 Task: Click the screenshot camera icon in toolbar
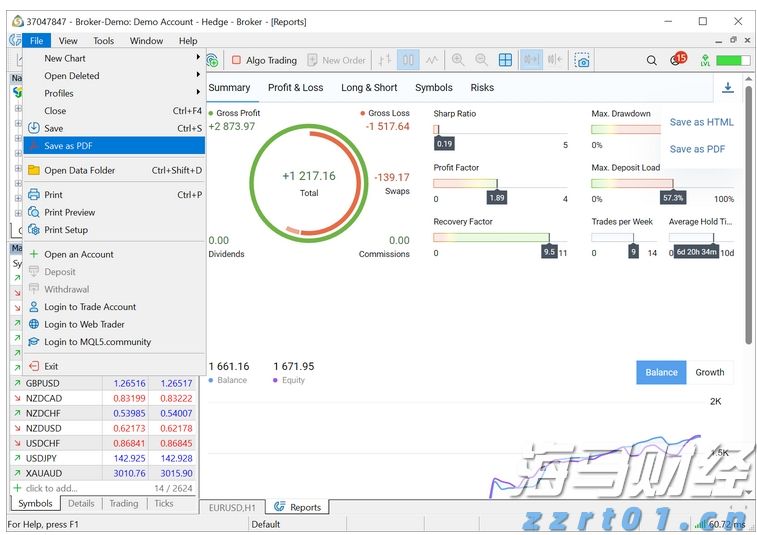pyautogui.click(x=582, y=60)
